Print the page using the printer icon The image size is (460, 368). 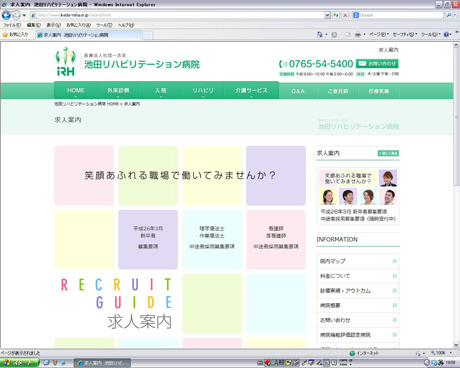[x=358, y=34]
